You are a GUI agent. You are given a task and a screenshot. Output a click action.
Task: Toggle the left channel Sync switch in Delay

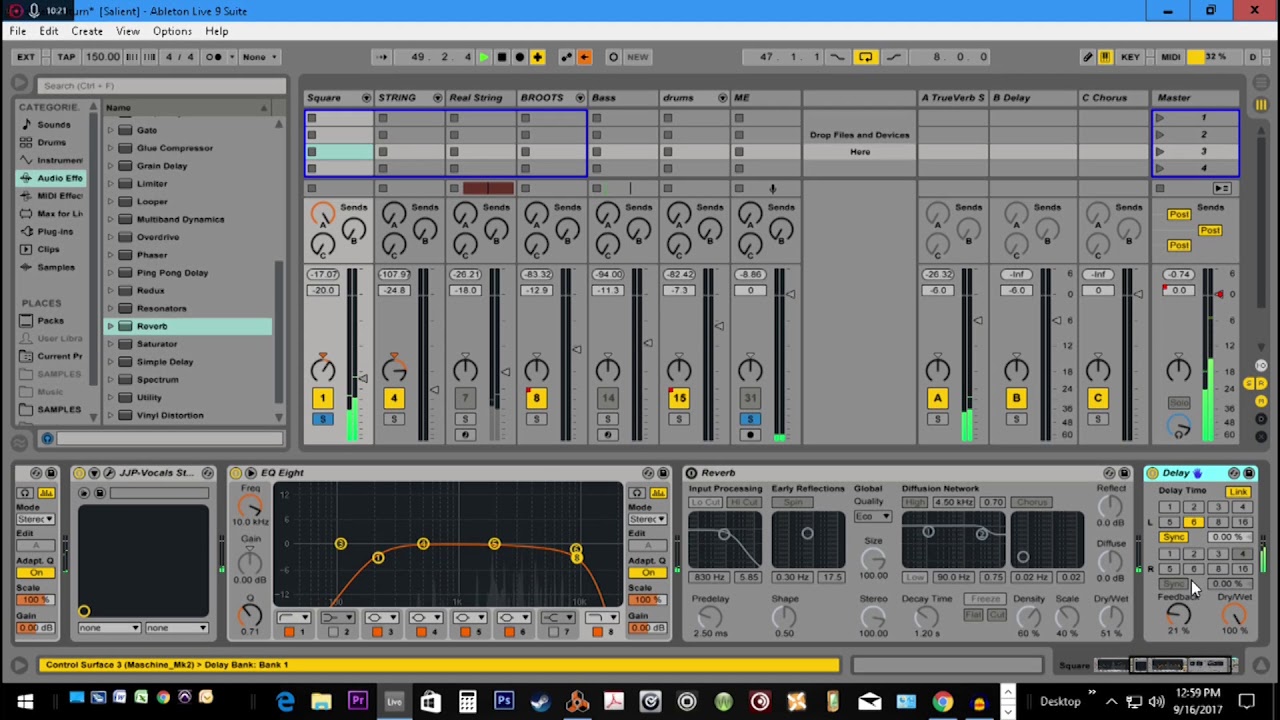[x=1173, y=538]
